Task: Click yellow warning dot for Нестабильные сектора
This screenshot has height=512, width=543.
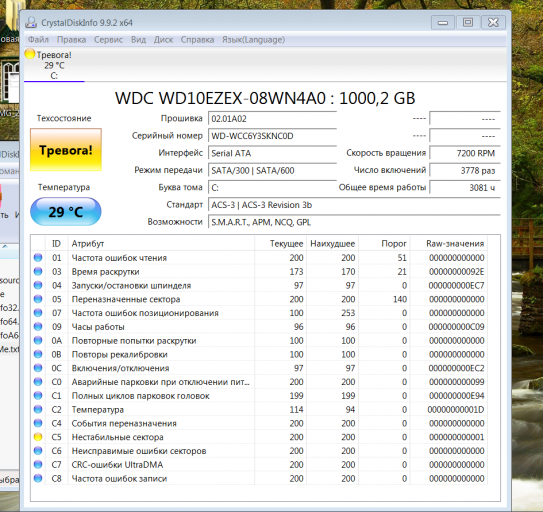Action: pyautogui.click(x=38, y=437)
